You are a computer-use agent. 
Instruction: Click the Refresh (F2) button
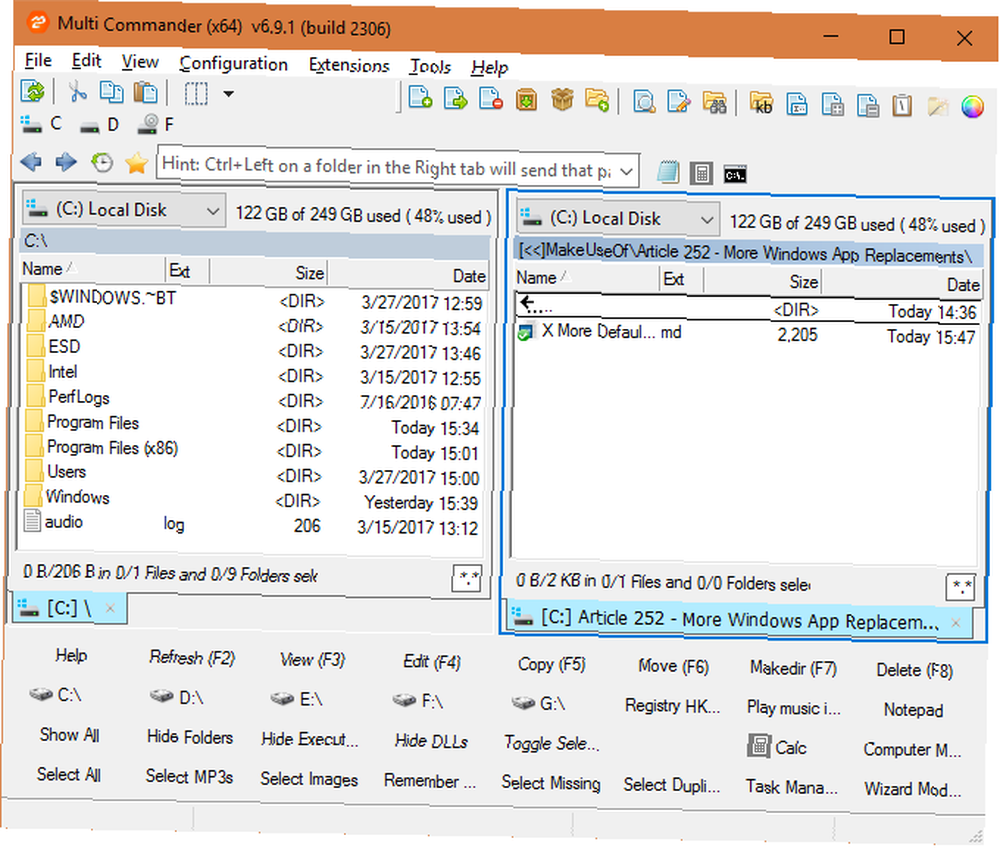(x=192, y=657)
